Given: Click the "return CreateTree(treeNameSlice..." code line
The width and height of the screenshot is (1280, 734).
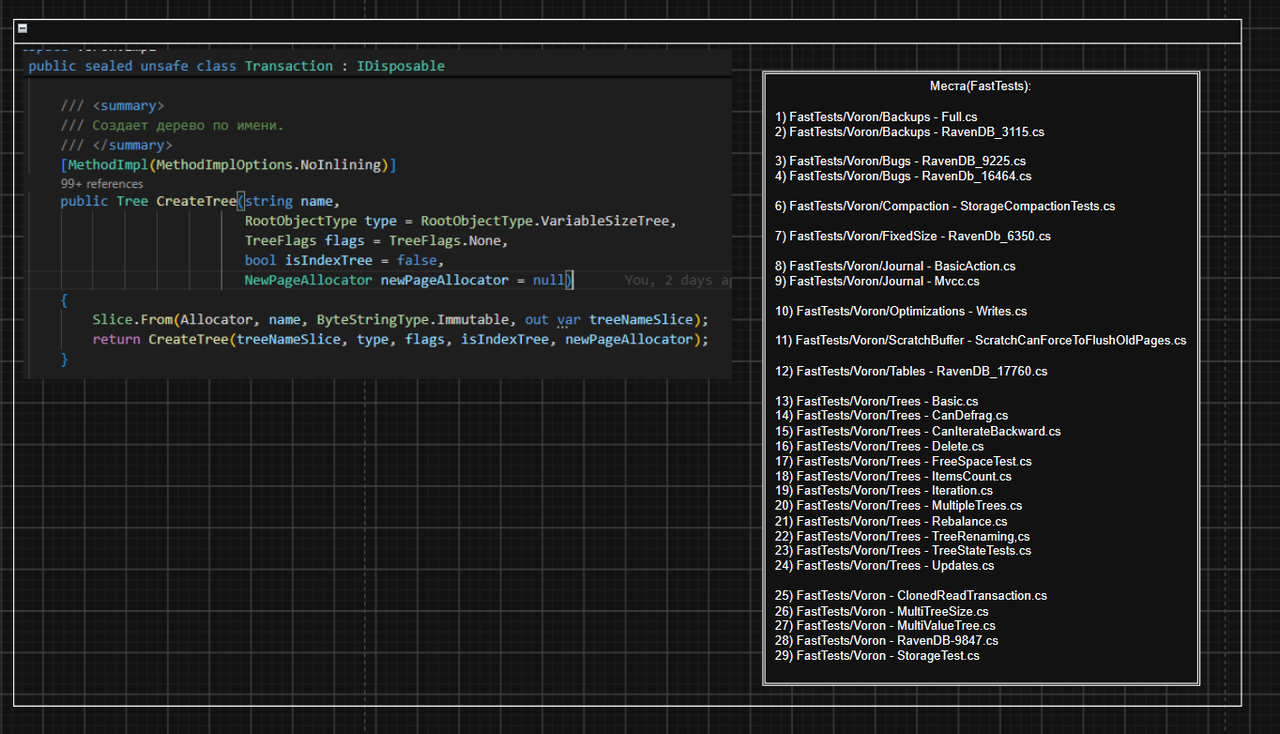Looking at the screenshot, I should click(x=400, y=340).
